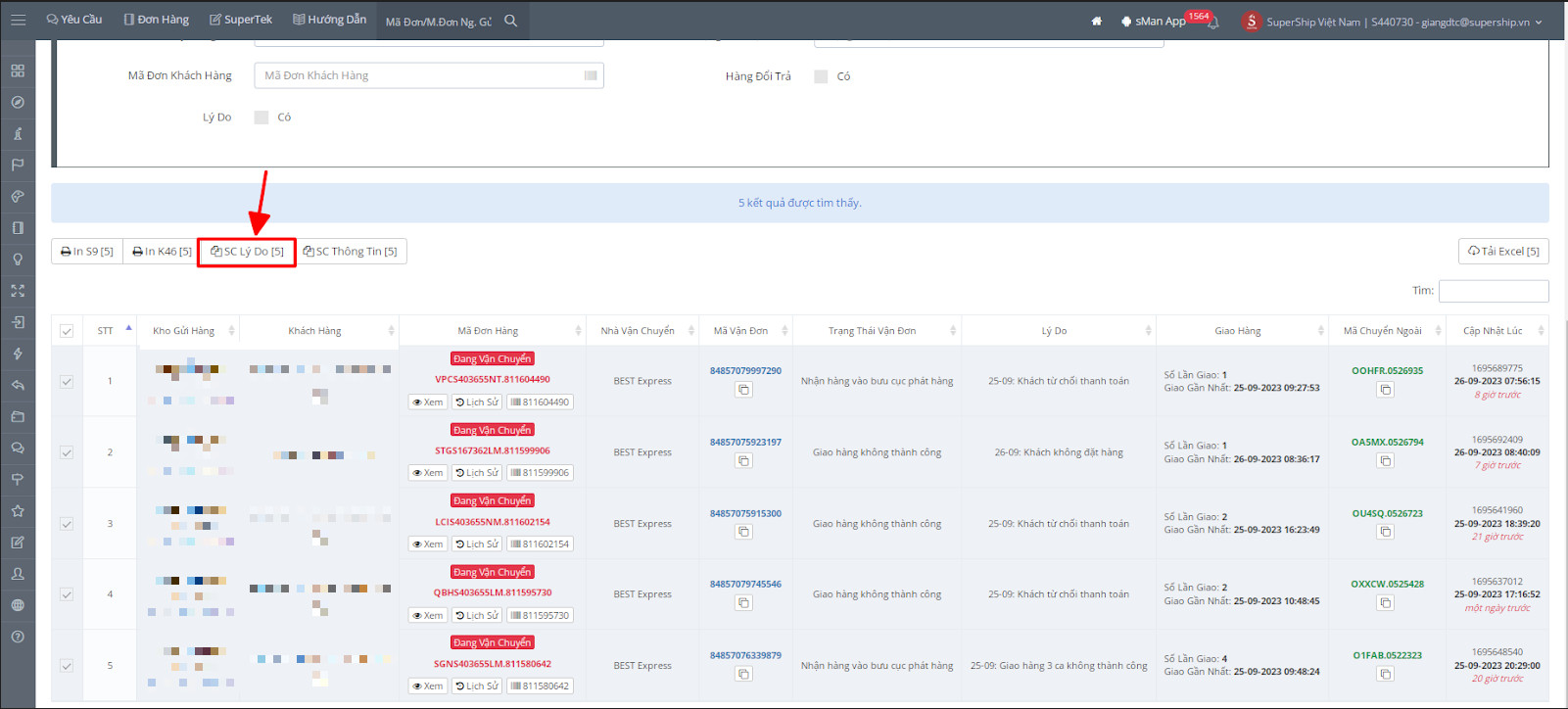The image size is (1568, 709).
Task: Open the lightbulb icon in the sidebar
Action: [18, 260]
